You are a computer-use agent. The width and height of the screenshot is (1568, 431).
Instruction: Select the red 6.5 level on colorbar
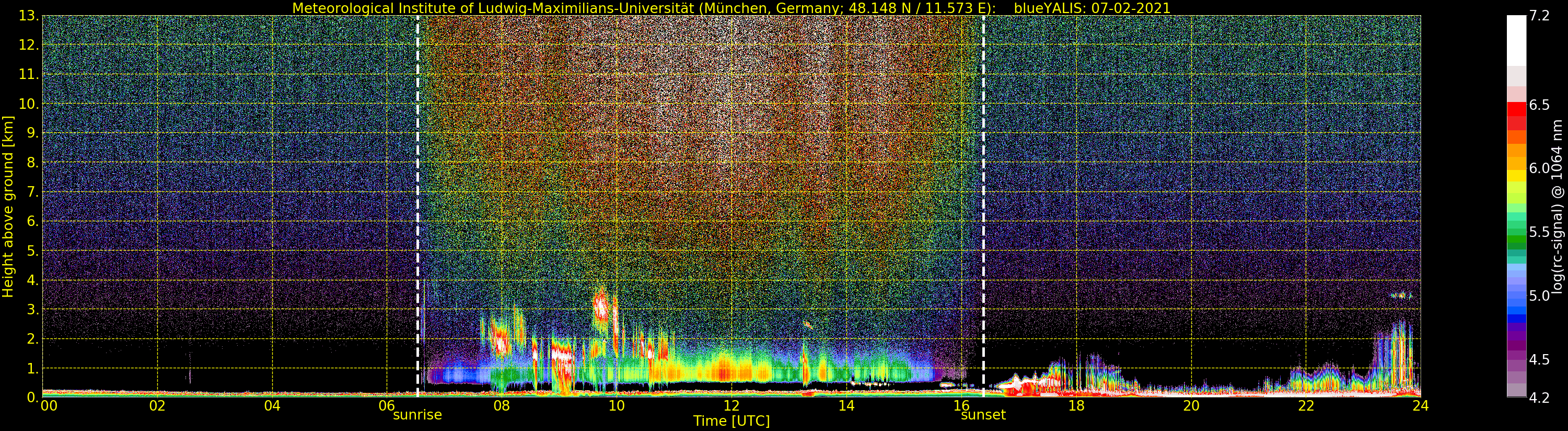[1516, 108]
